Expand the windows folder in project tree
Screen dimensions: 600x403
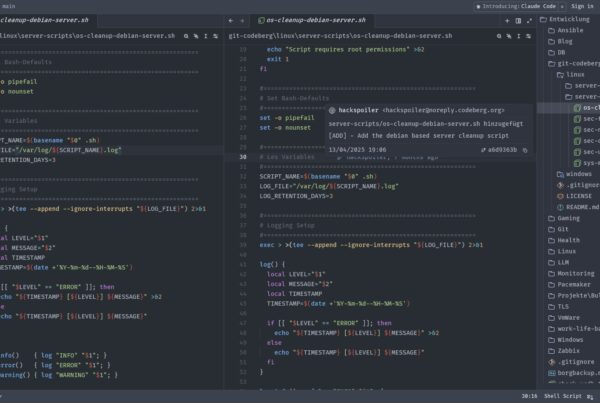[579, 174]
